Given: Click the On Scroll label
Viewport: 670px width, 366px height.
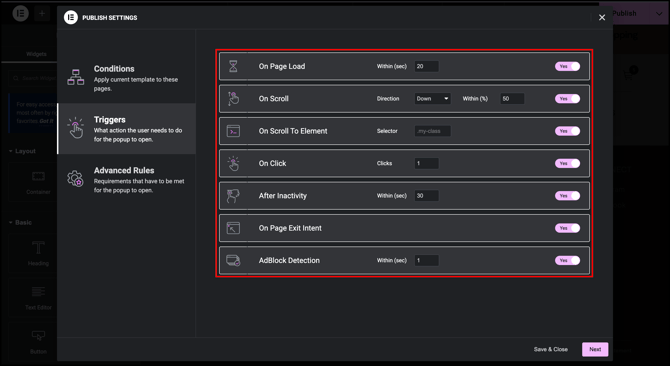Looking at the screenshot, I should [x=273, y=99].
